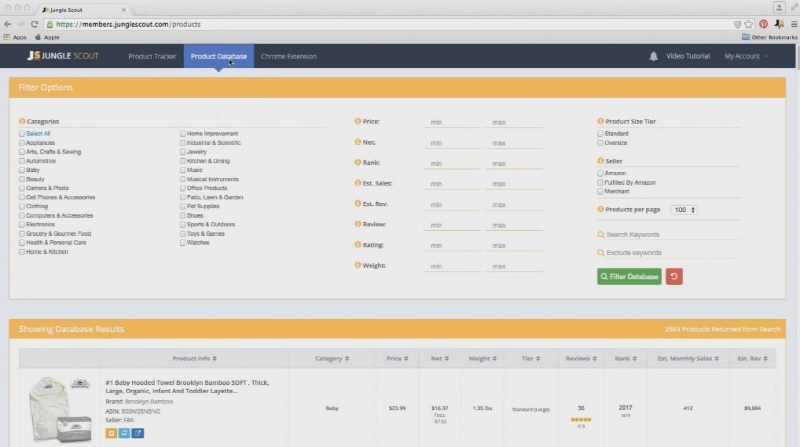The width and height of the screenshot is (800, 447).
Task: Click the Review info icon
Action: 358,224
